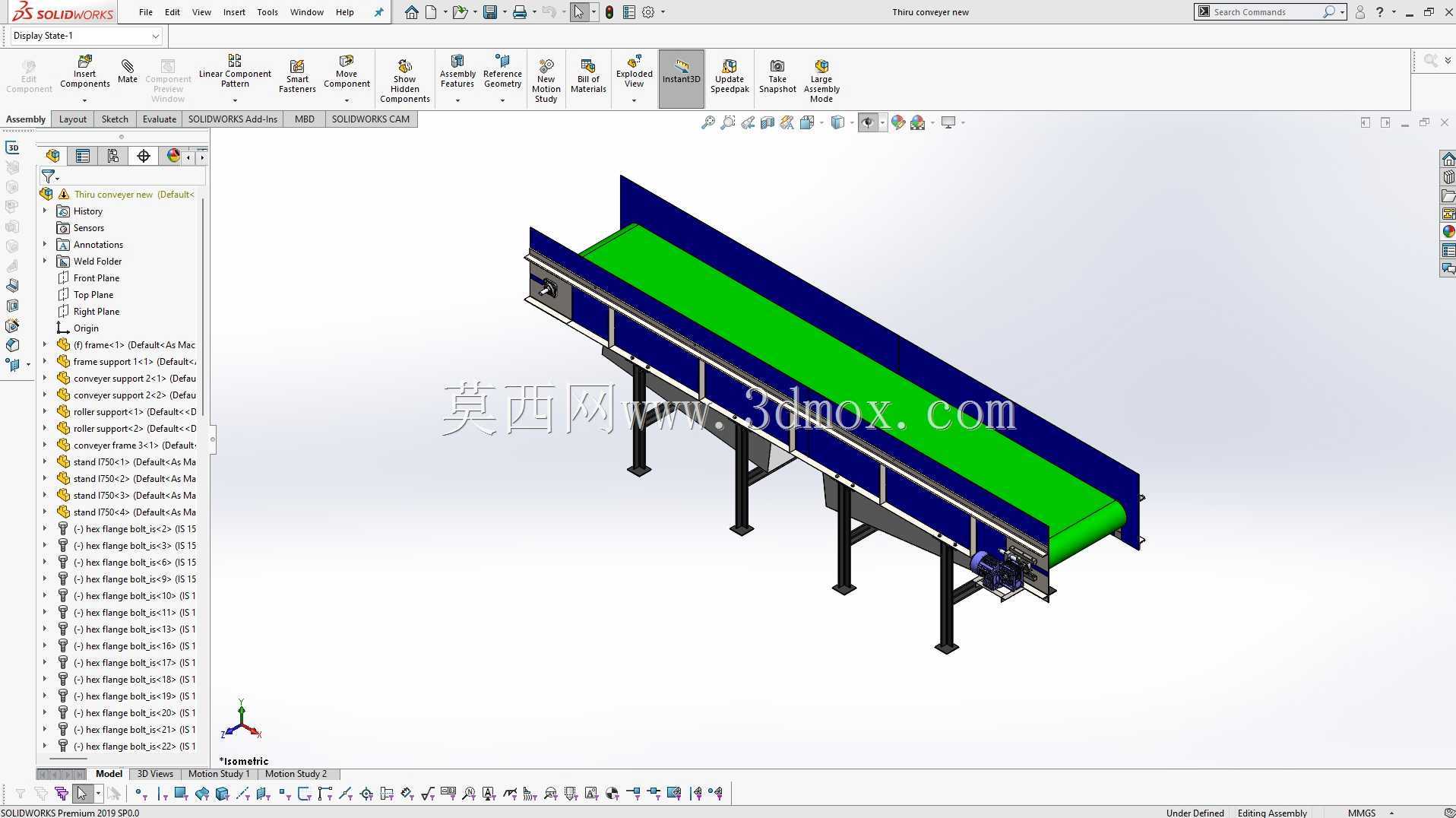The width and height of the screenshot is (1456, 818).
Task: Select the Mate tool
Action: click(128, 72)
